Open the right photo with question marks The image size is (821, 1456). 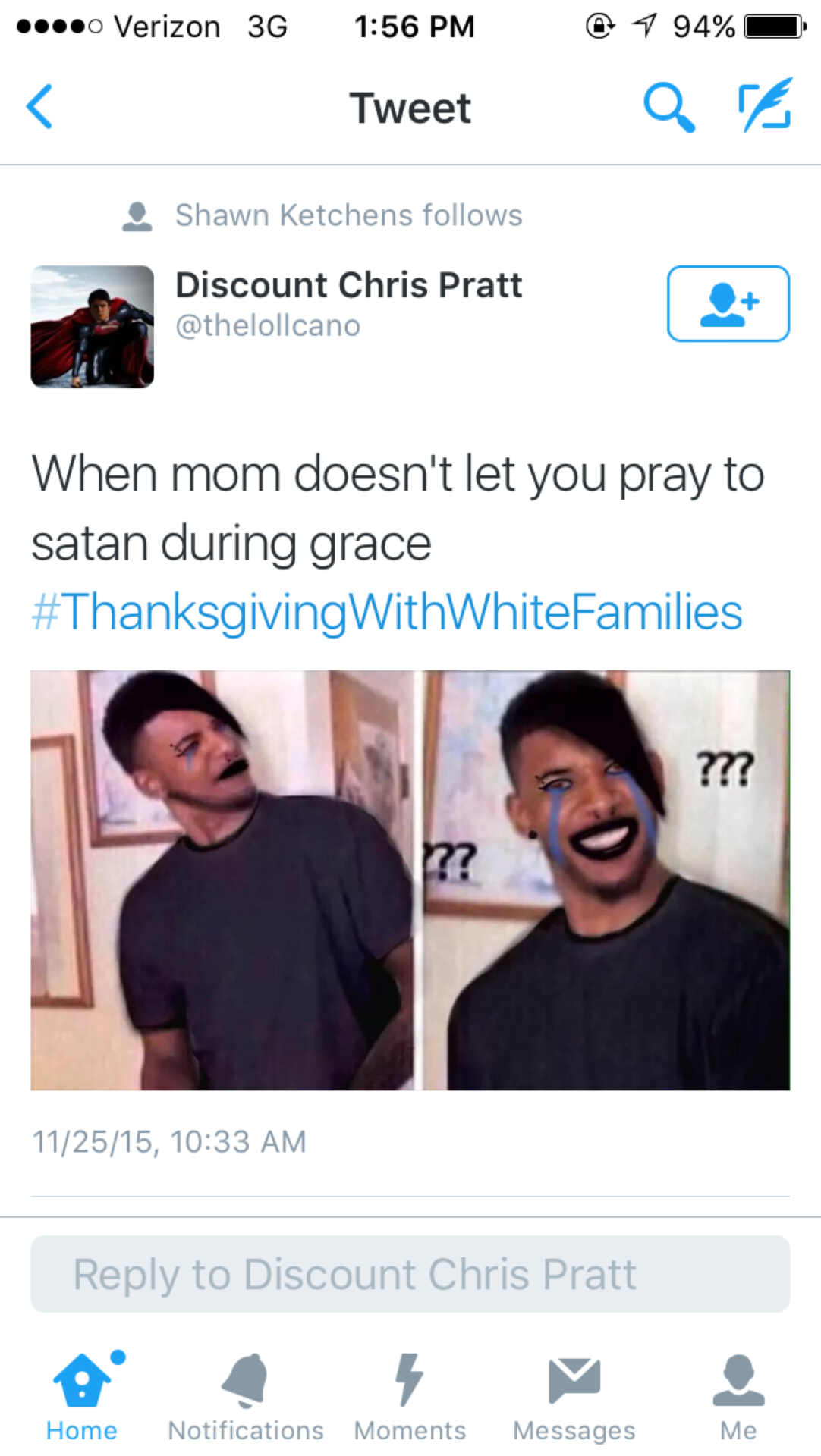(x=606, y=880)
